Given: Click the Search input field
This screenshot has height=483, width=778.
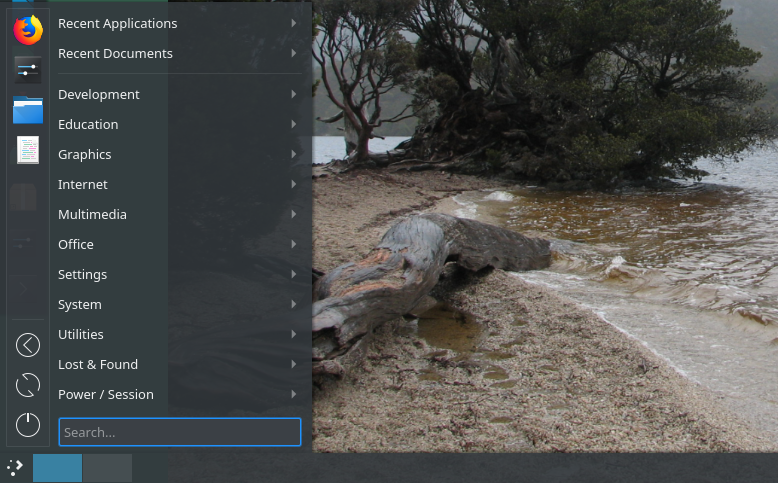Looking at the screenshot, I should tap(180, 432).
